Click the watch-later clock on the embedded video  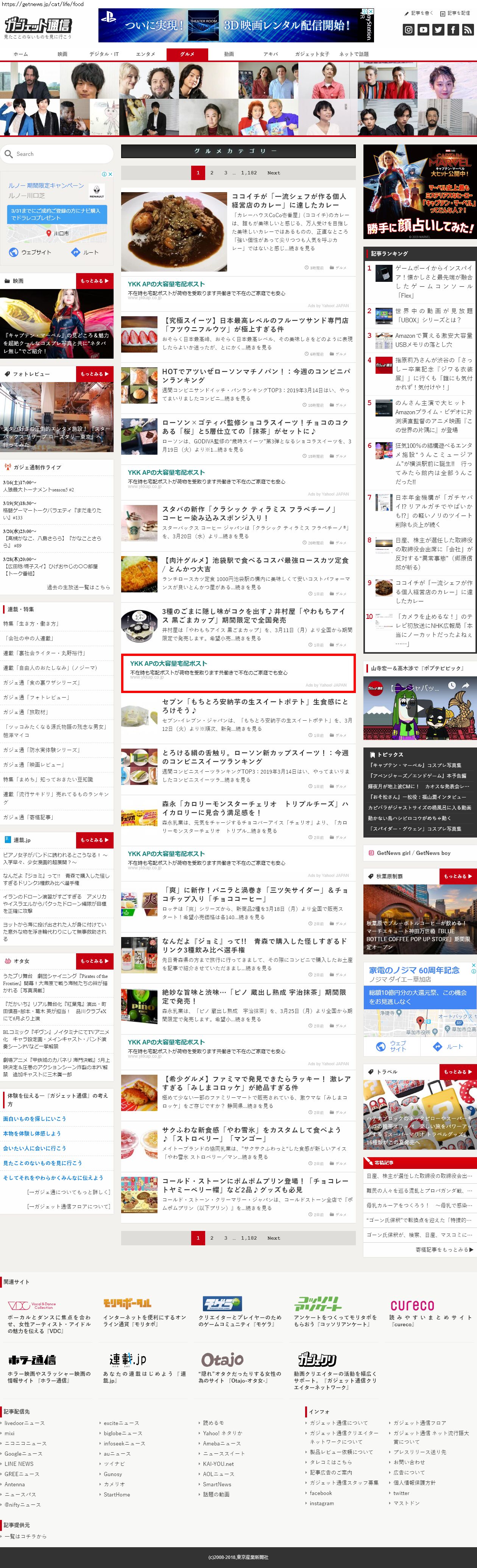point(451,686)
